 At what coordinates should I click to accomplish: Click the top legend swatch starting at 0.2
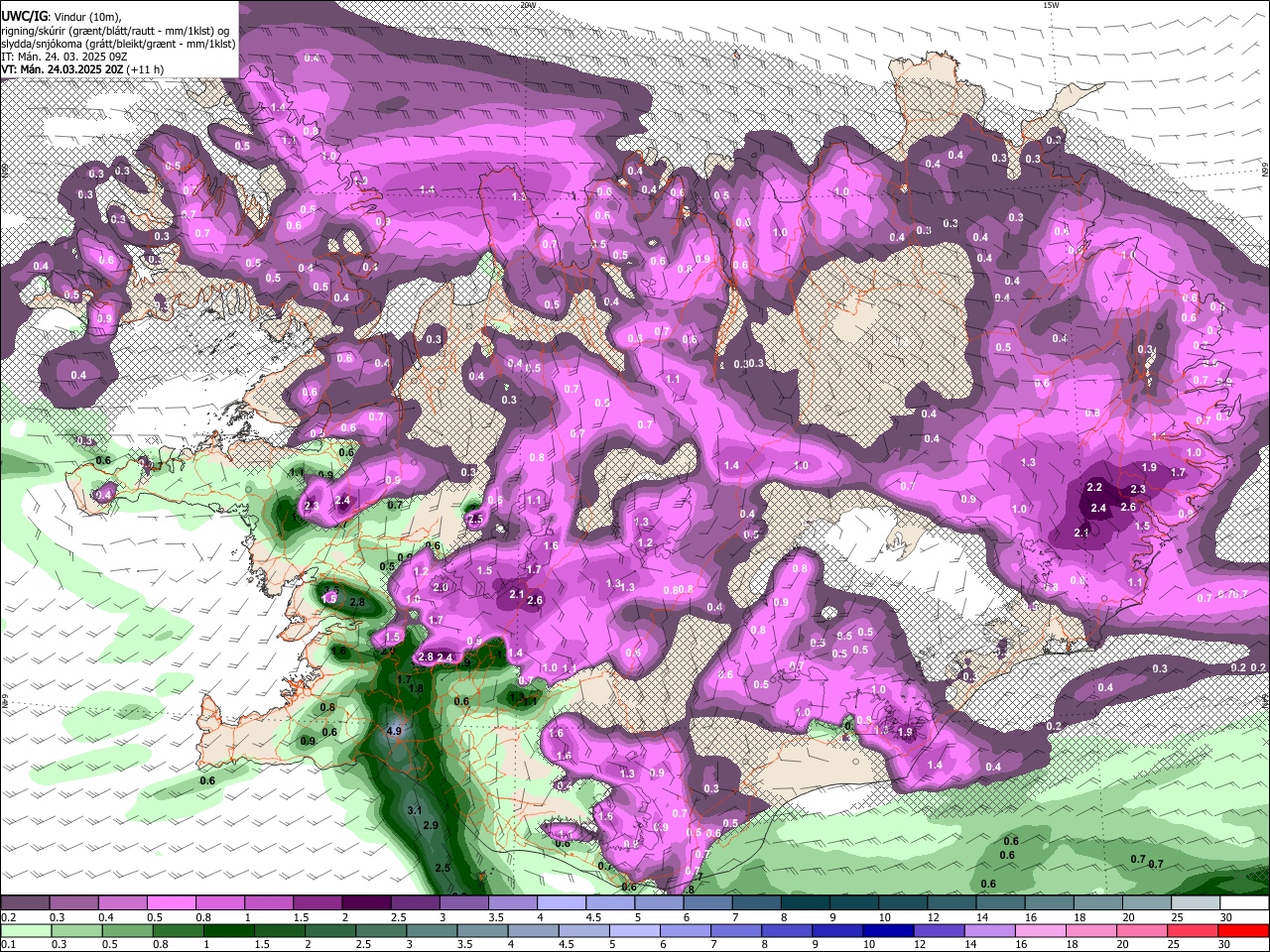(25, 903)
